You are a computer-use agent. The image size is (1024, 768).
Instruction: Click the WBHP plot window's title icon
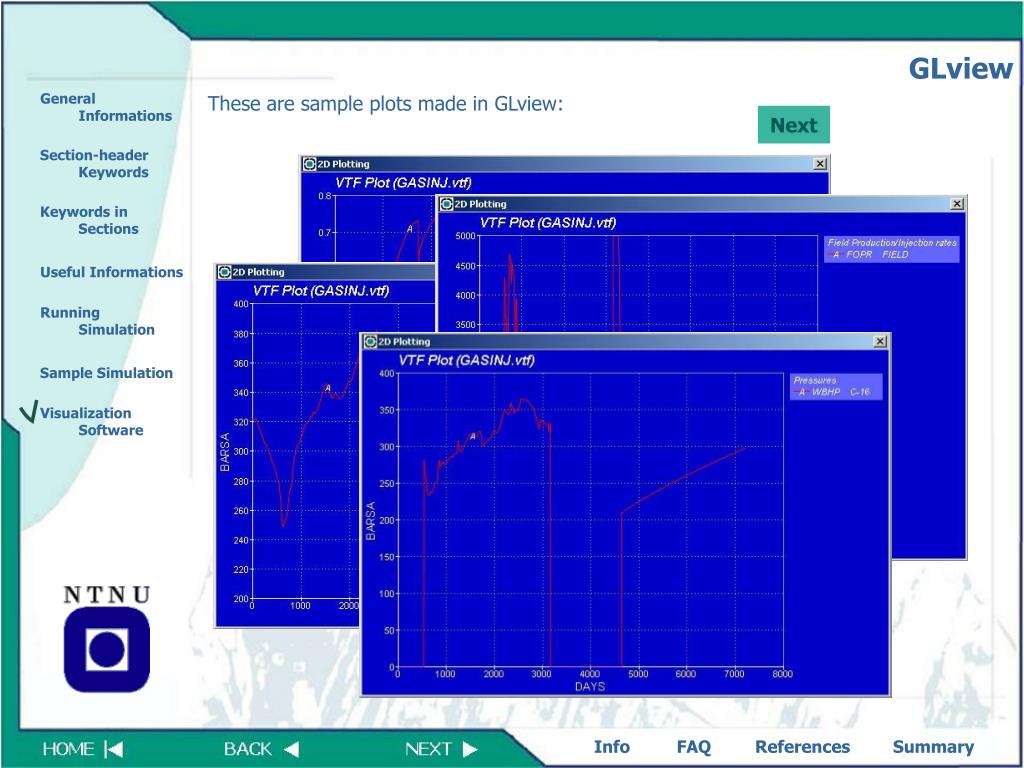[370, 342]
